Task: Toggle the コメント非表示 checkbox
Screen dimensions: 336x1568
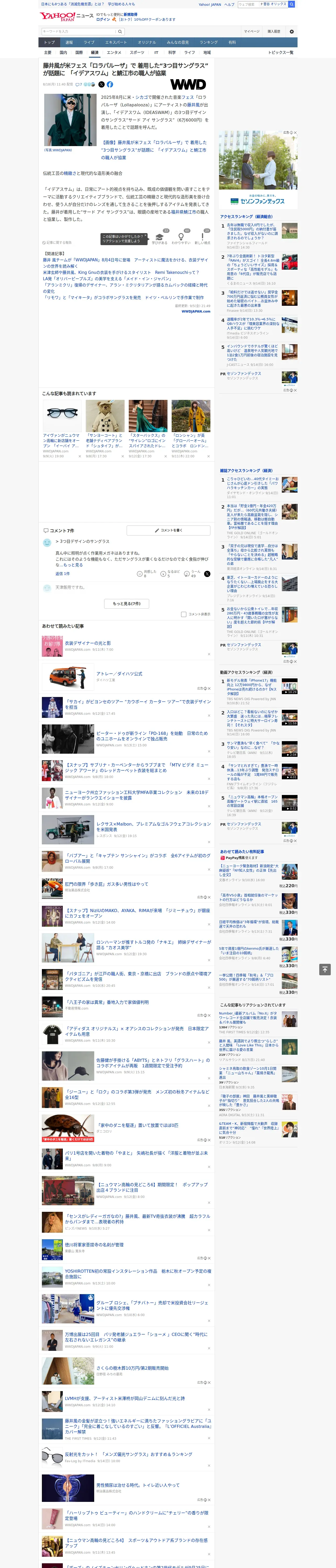Action: 183,614
